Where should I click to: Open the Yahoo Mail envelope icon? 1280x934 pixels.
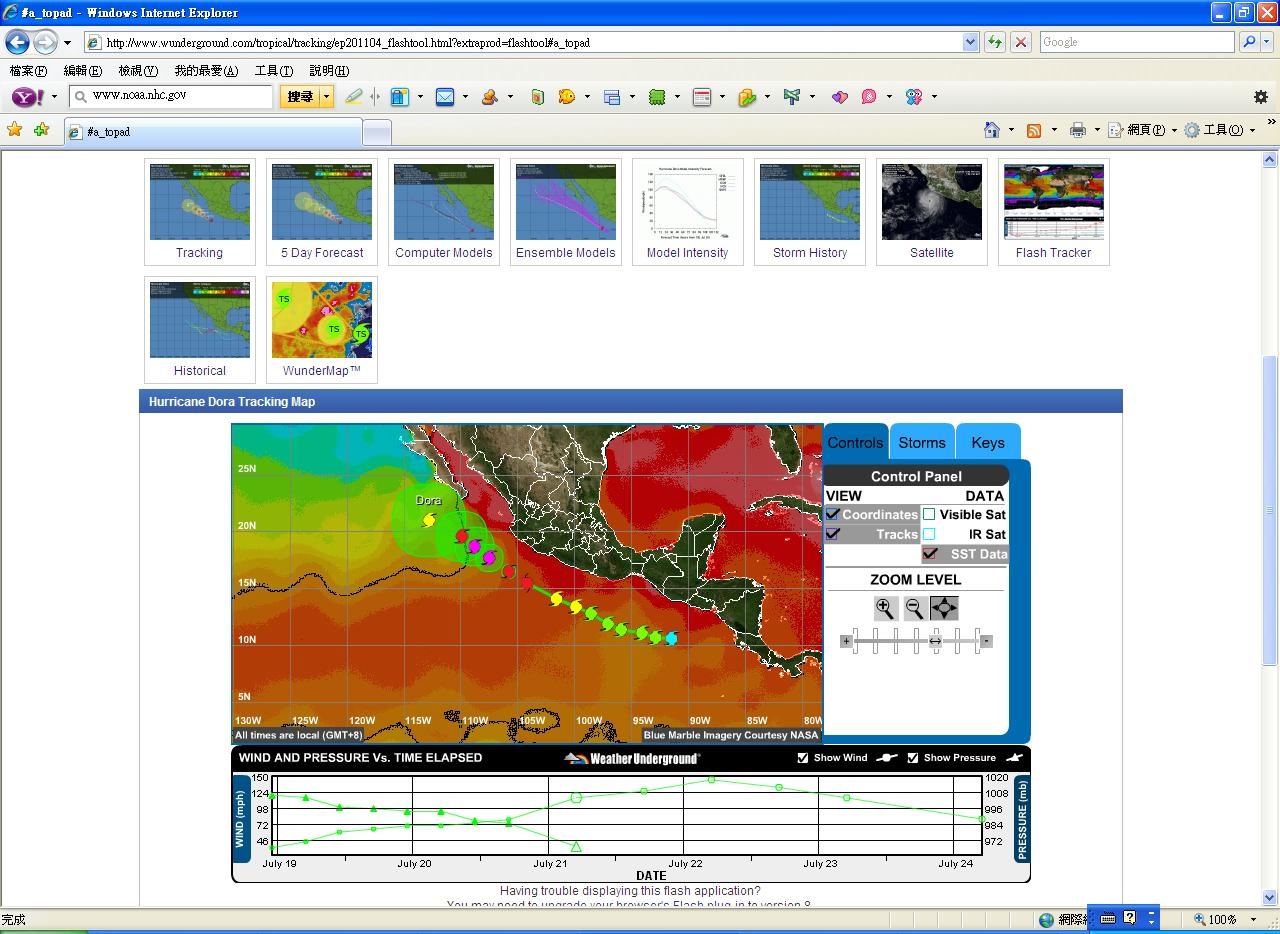click(445, 97)
